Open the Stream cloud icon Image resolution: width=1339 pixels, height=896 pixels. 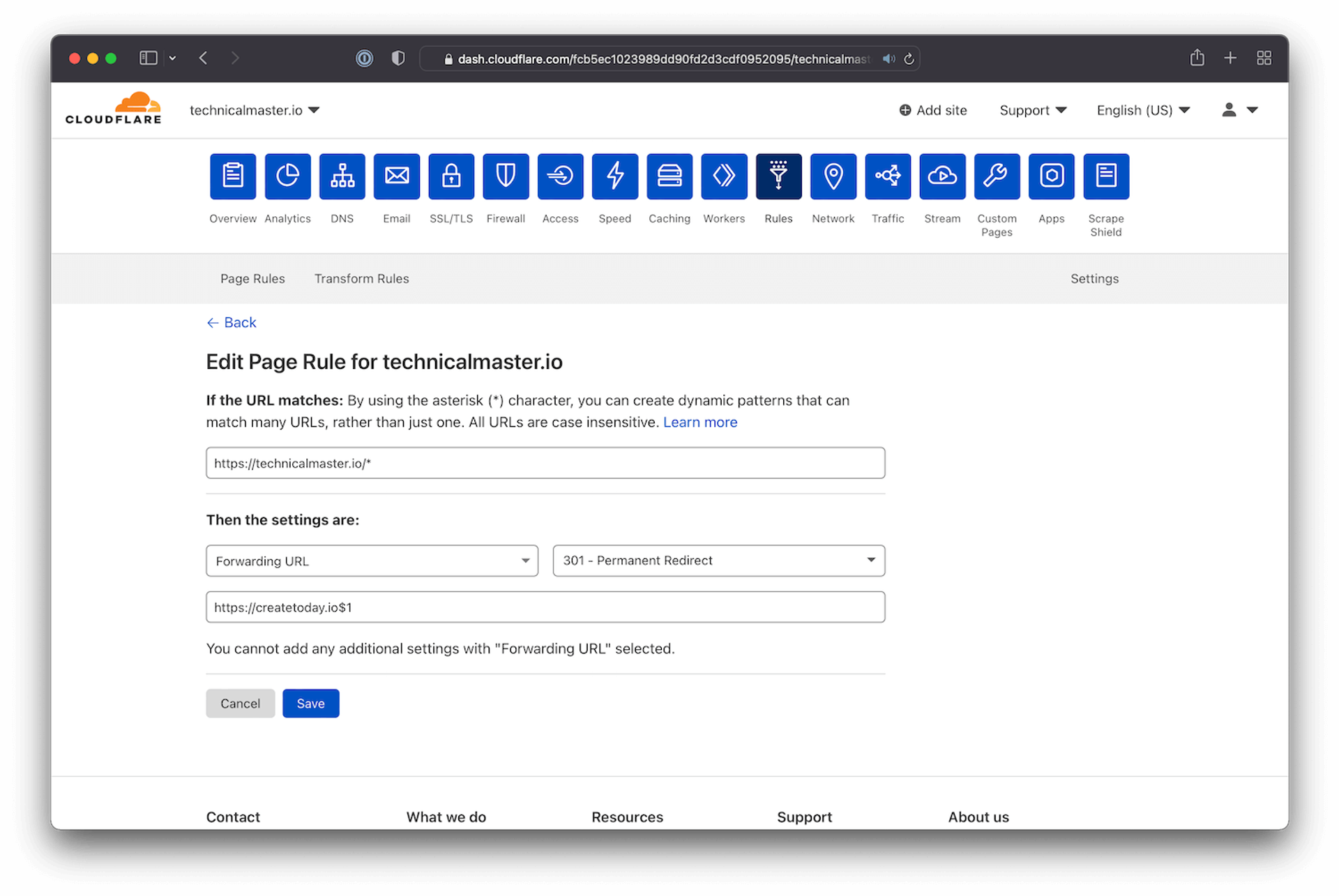click(942, 176)
